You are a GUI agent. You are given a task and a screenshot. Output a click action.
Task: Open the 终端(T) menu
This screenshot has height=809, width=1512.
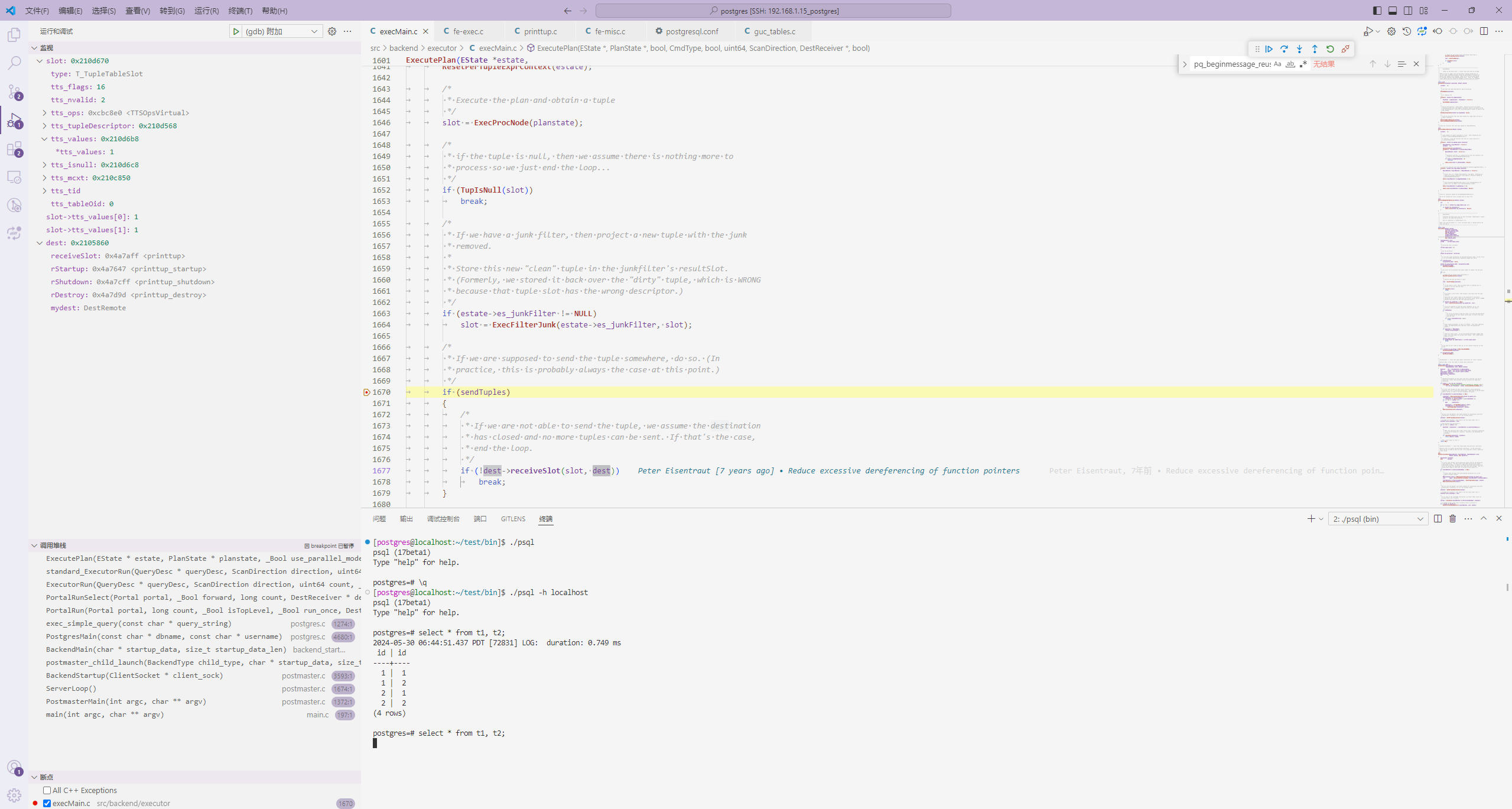(240, 11)
